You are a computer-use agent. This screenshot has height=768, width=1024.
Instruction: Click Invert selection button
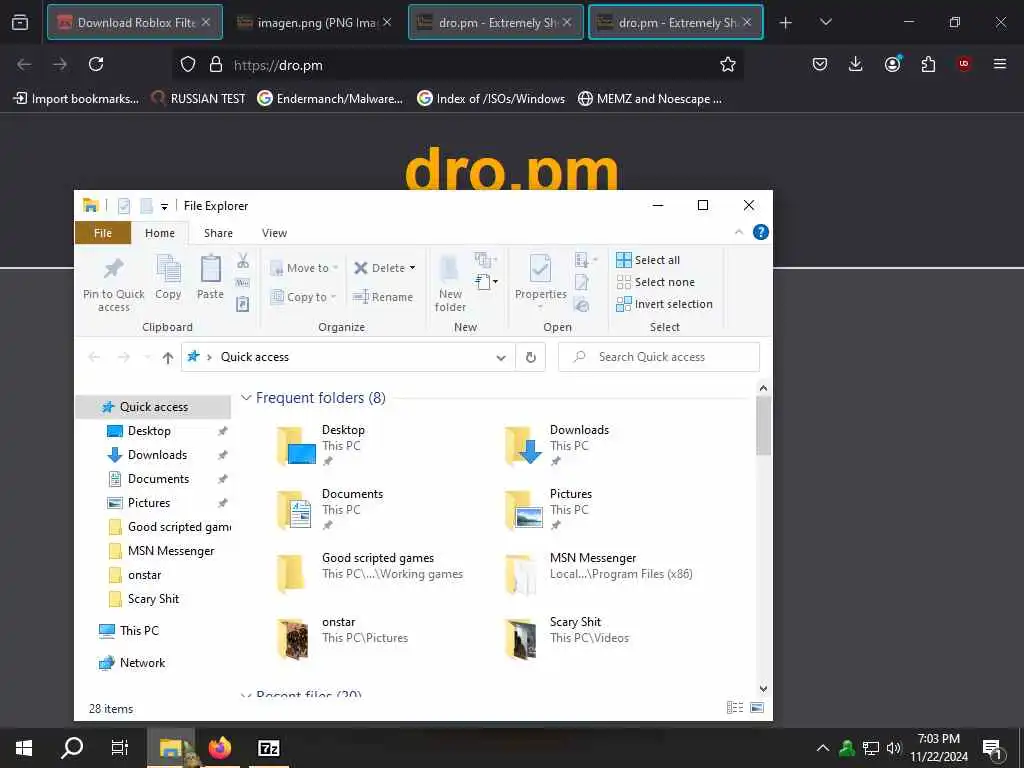pyautogui.click(x=664, y=304)
